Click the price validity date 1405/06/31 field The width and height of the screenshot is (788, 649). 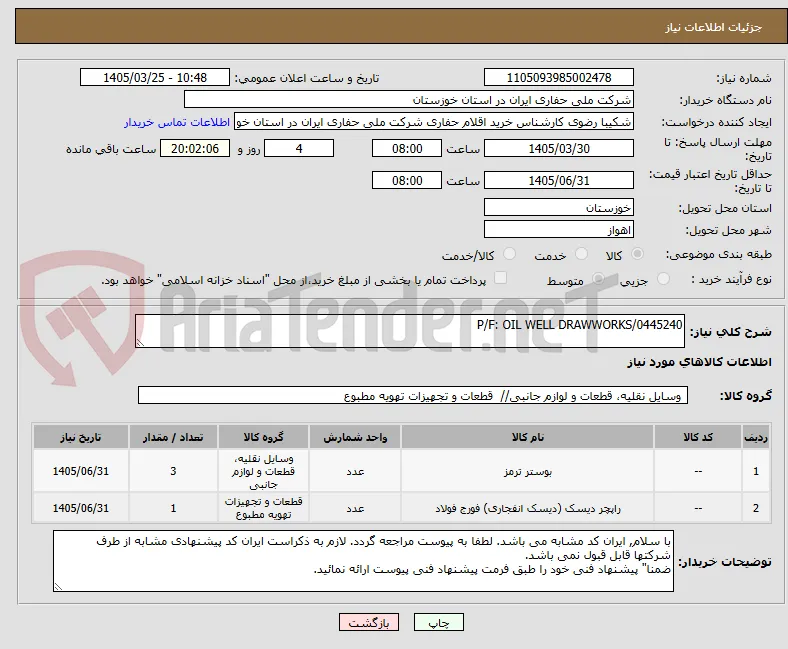point(558,180)
